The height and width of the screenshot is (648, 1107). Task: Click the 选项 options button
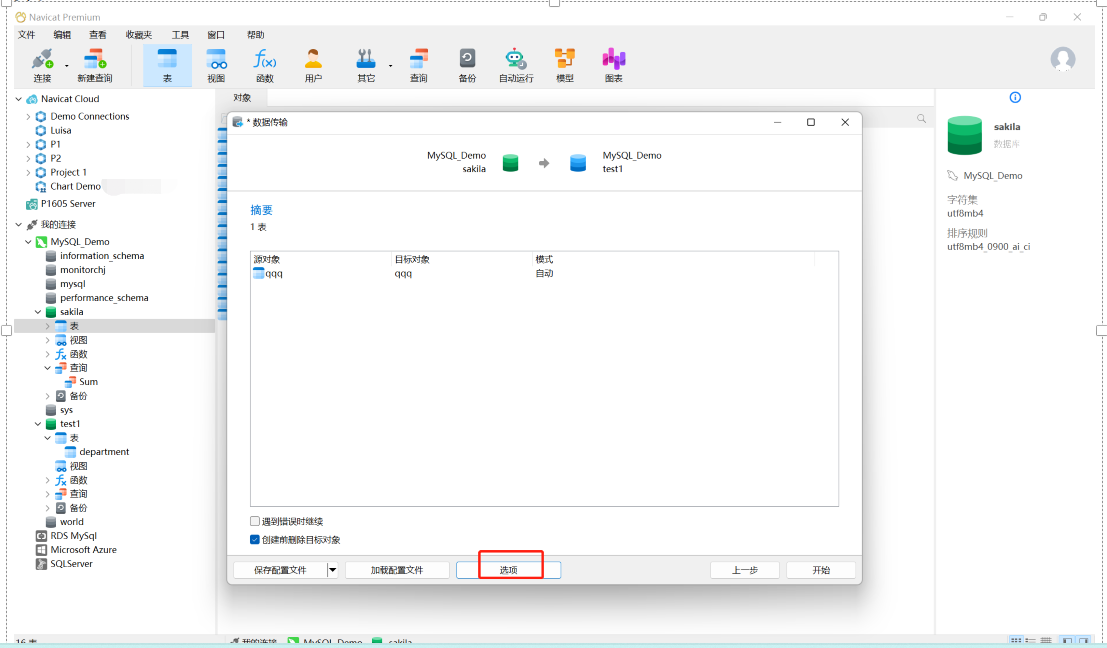tap(508, 570)
